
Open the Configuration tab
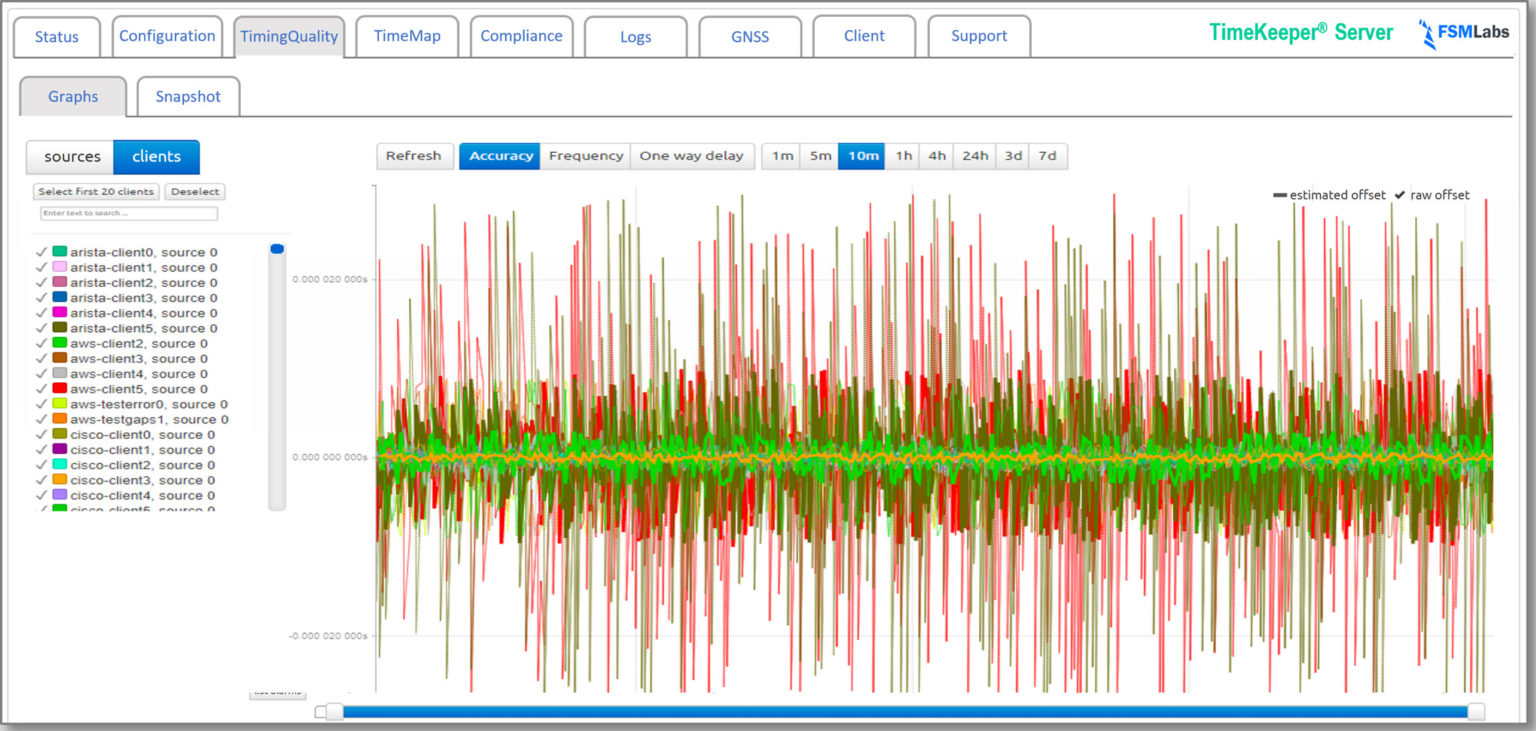pos(167,36)
